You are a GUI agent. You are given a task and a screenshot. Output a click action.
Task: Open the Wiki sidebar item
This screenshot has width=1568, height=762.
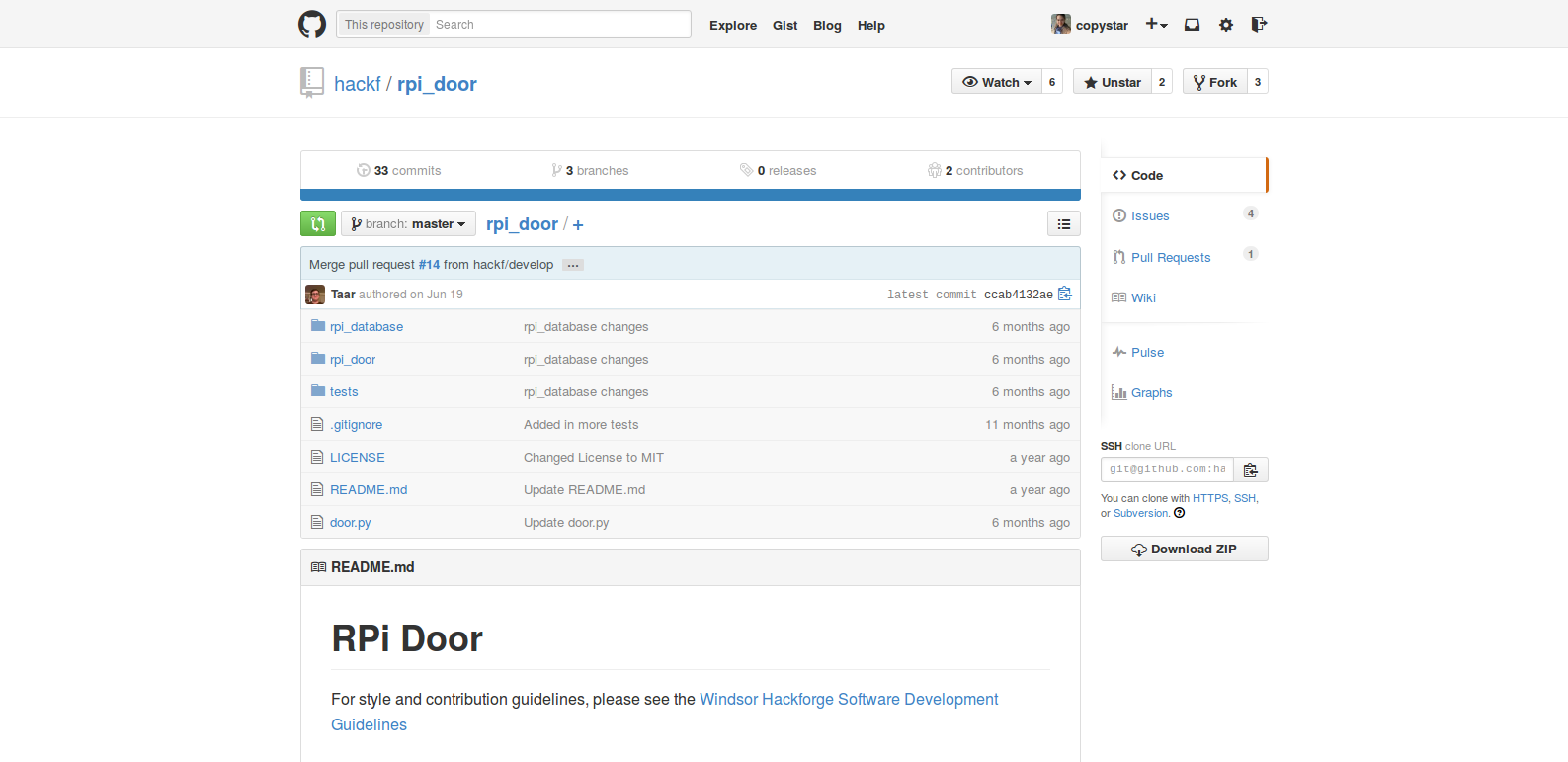click(x=1143, y=297)
